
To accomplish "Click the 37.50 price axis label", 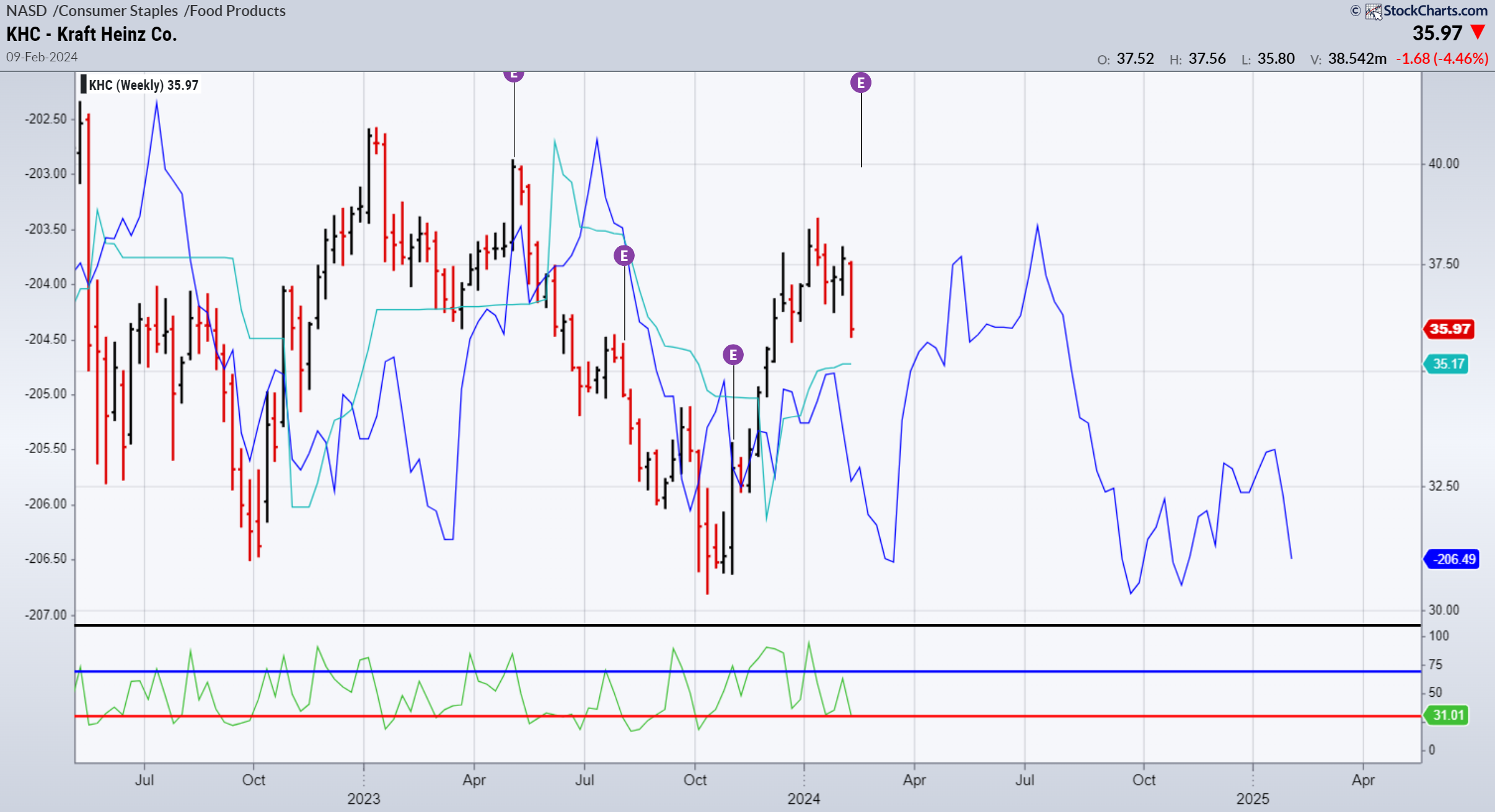I will [1444, 264].
